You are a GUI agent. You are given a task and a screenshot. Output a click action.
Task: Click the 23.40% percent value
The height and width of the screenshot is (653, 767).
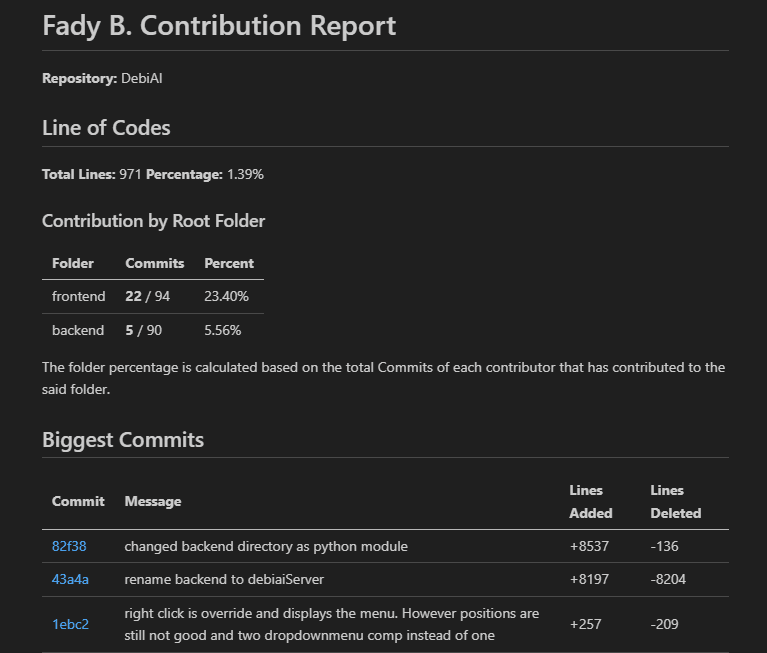click(226, 296)
